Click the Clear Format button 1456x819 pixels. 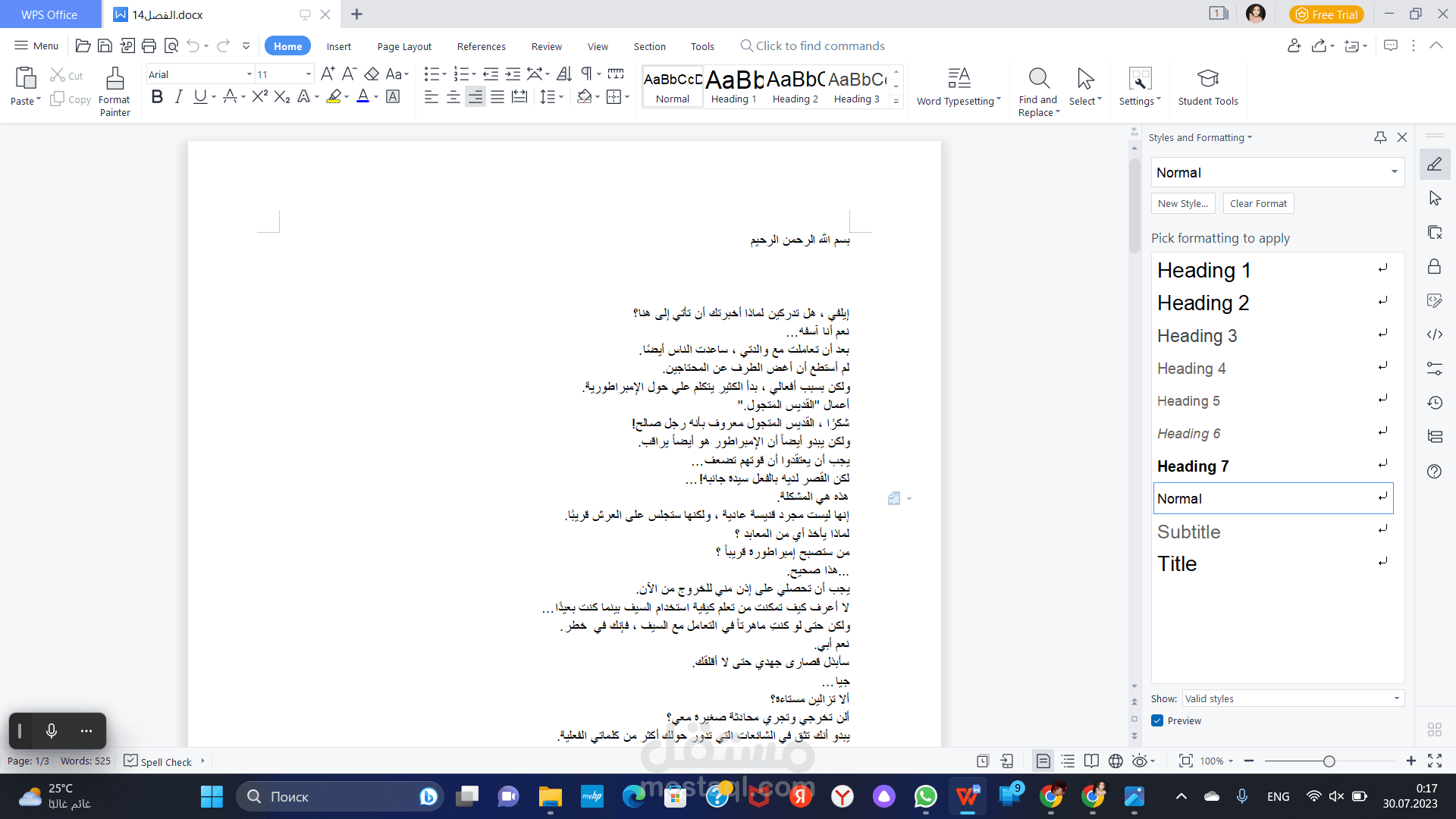[x=1258, y=203]
